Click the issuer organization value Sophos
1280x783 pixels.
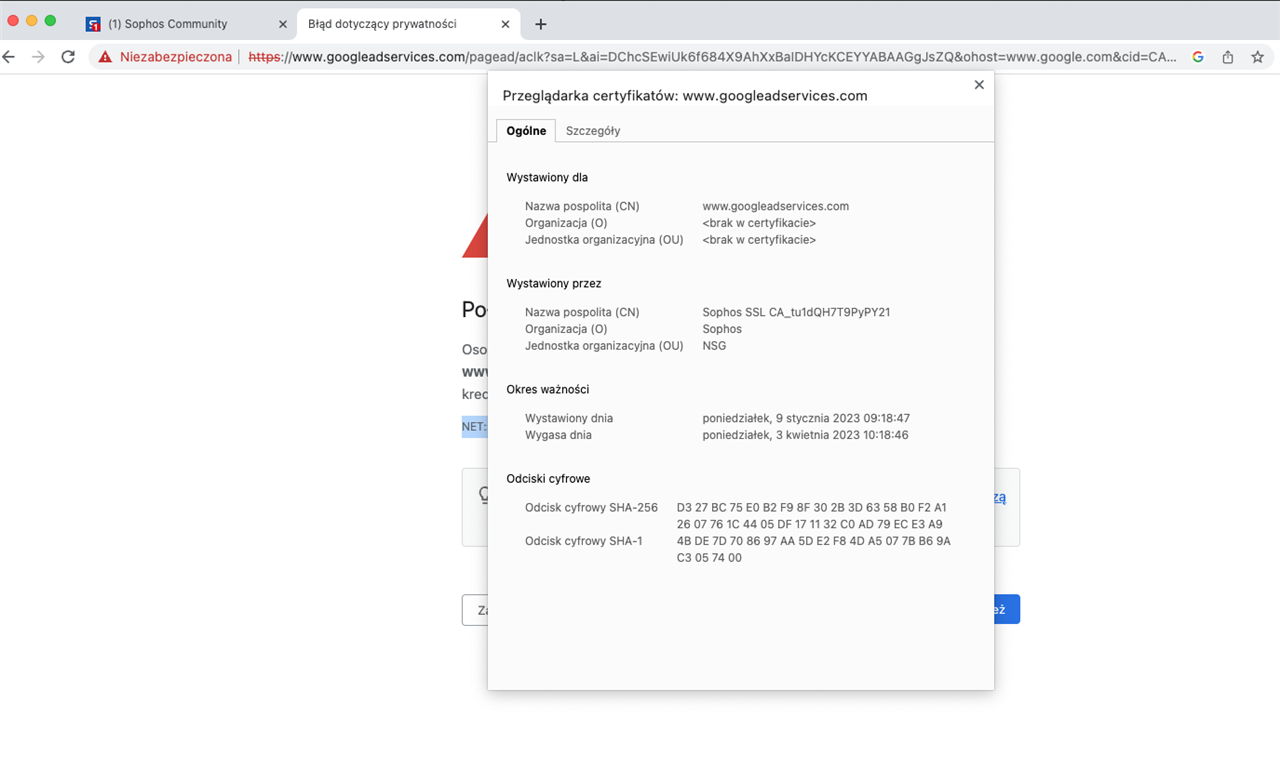722,329
